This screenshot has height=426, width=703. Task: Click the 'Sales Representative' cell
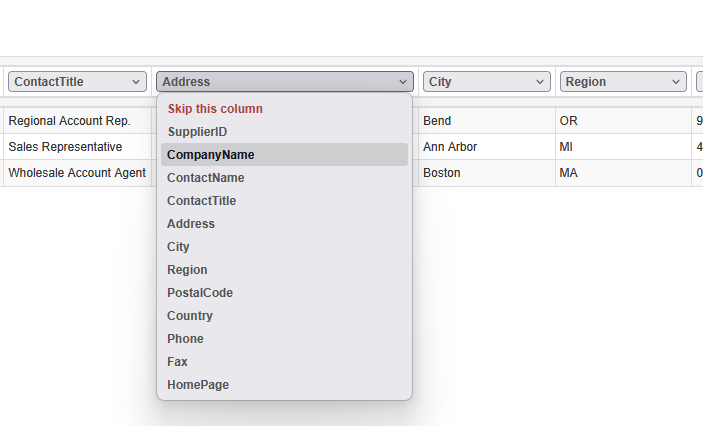(x=65, y=147)
